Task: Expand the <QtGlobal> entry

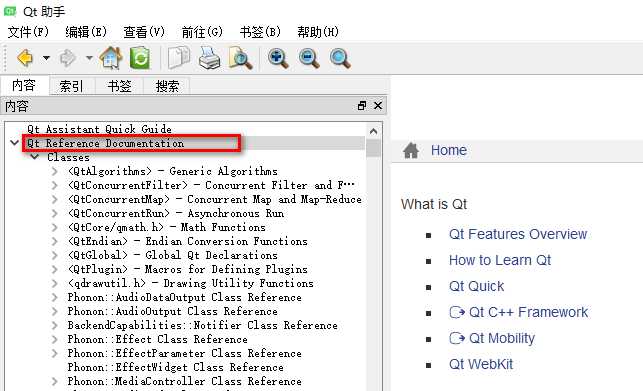Action: click(55, 255)
